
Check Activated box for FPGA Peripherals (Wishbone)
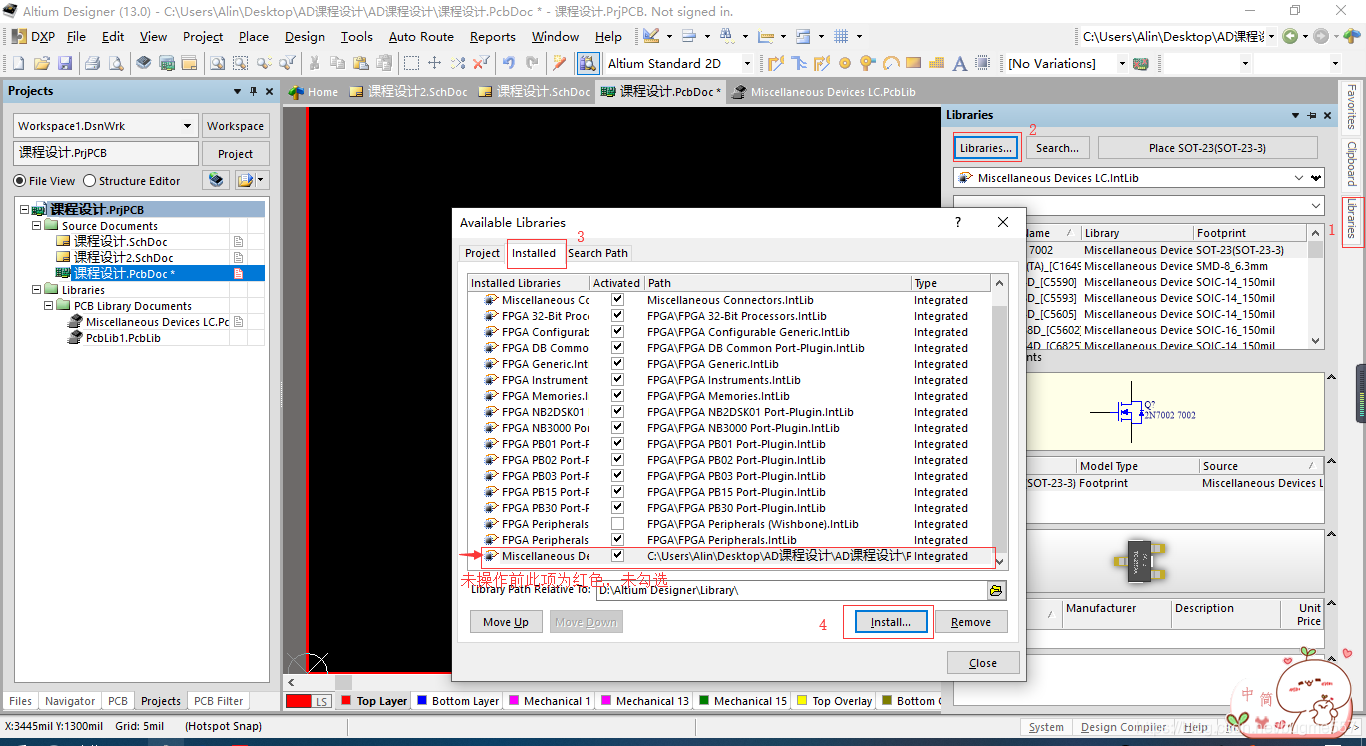point(617,524)
